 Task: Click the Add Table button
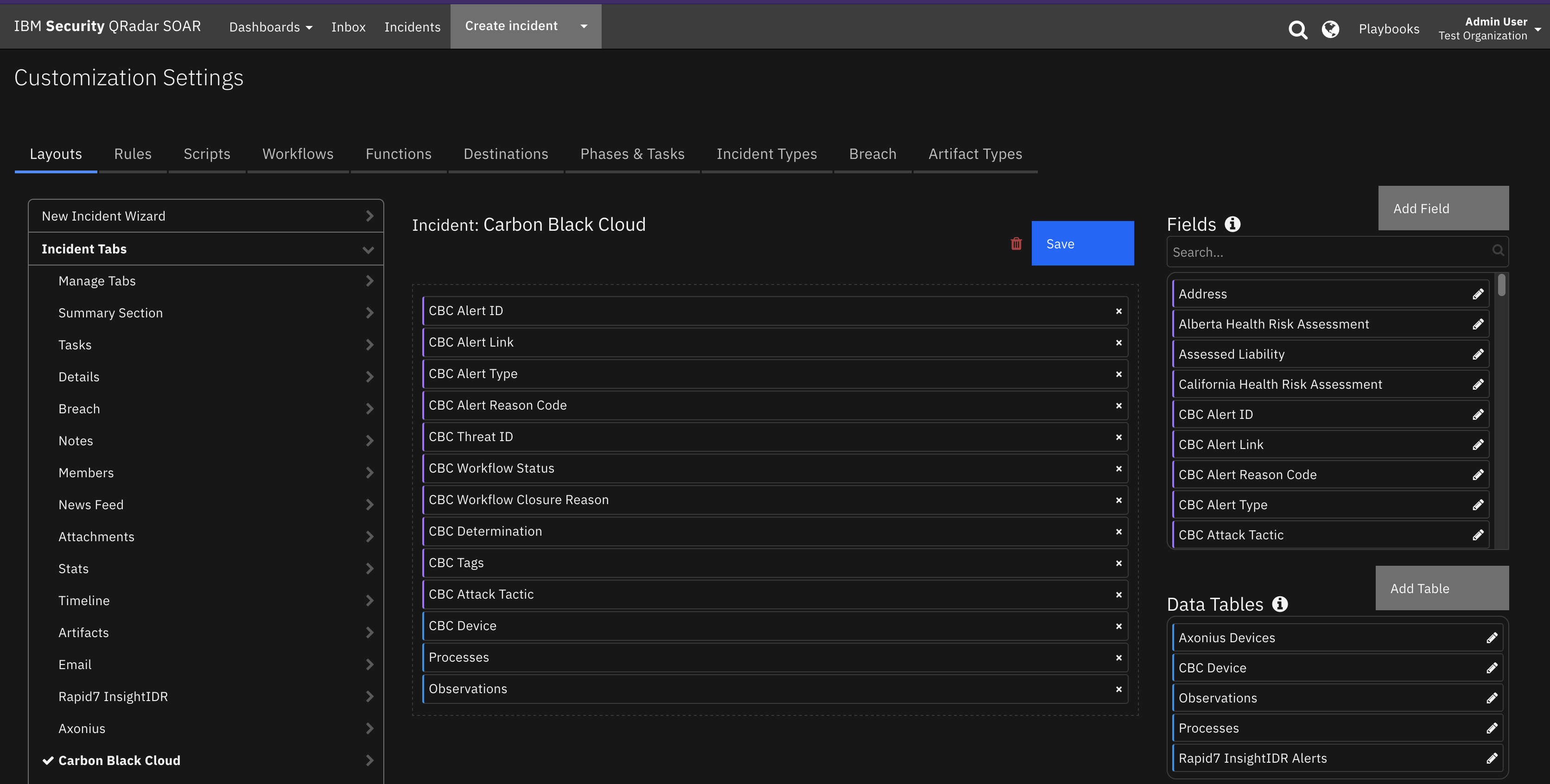[1442, 588]
